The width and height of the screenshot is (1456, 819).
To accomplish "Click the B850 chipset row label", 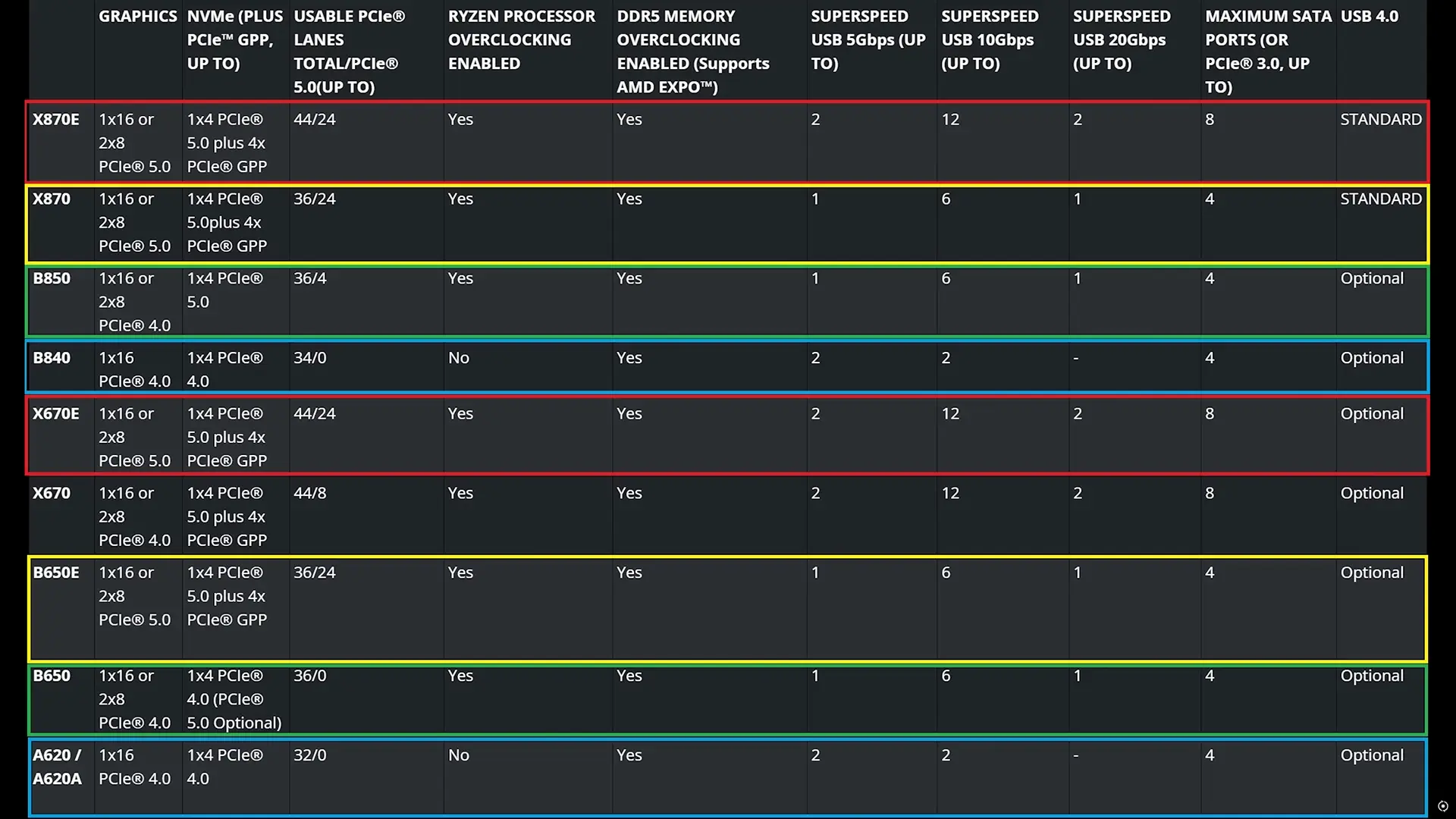I will [52, 278].
